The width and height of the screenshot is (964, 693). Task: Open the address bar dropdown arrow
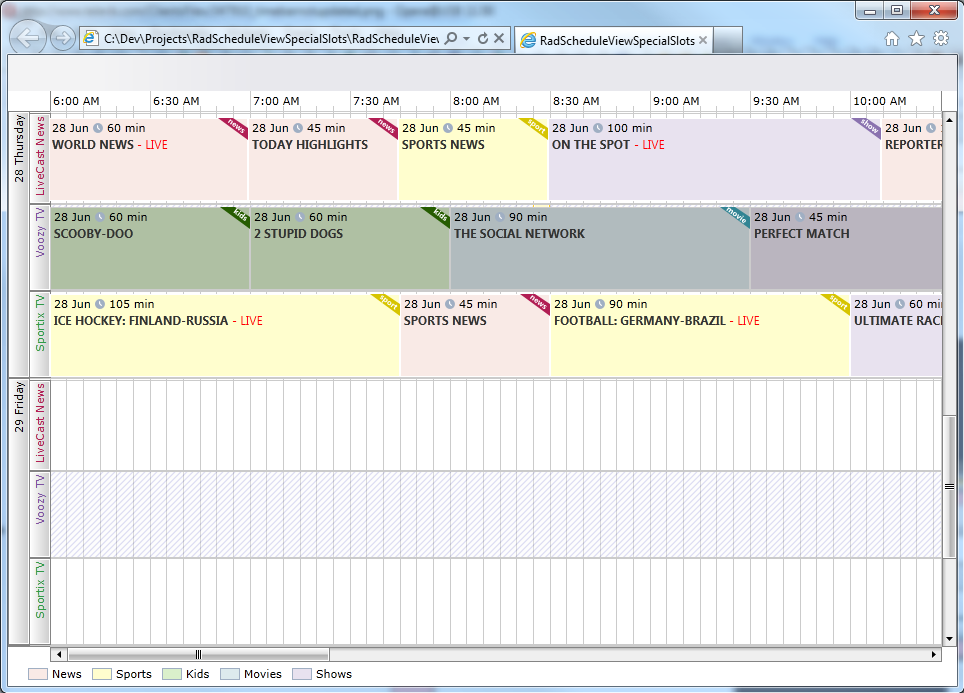click(x=467, y=38)
